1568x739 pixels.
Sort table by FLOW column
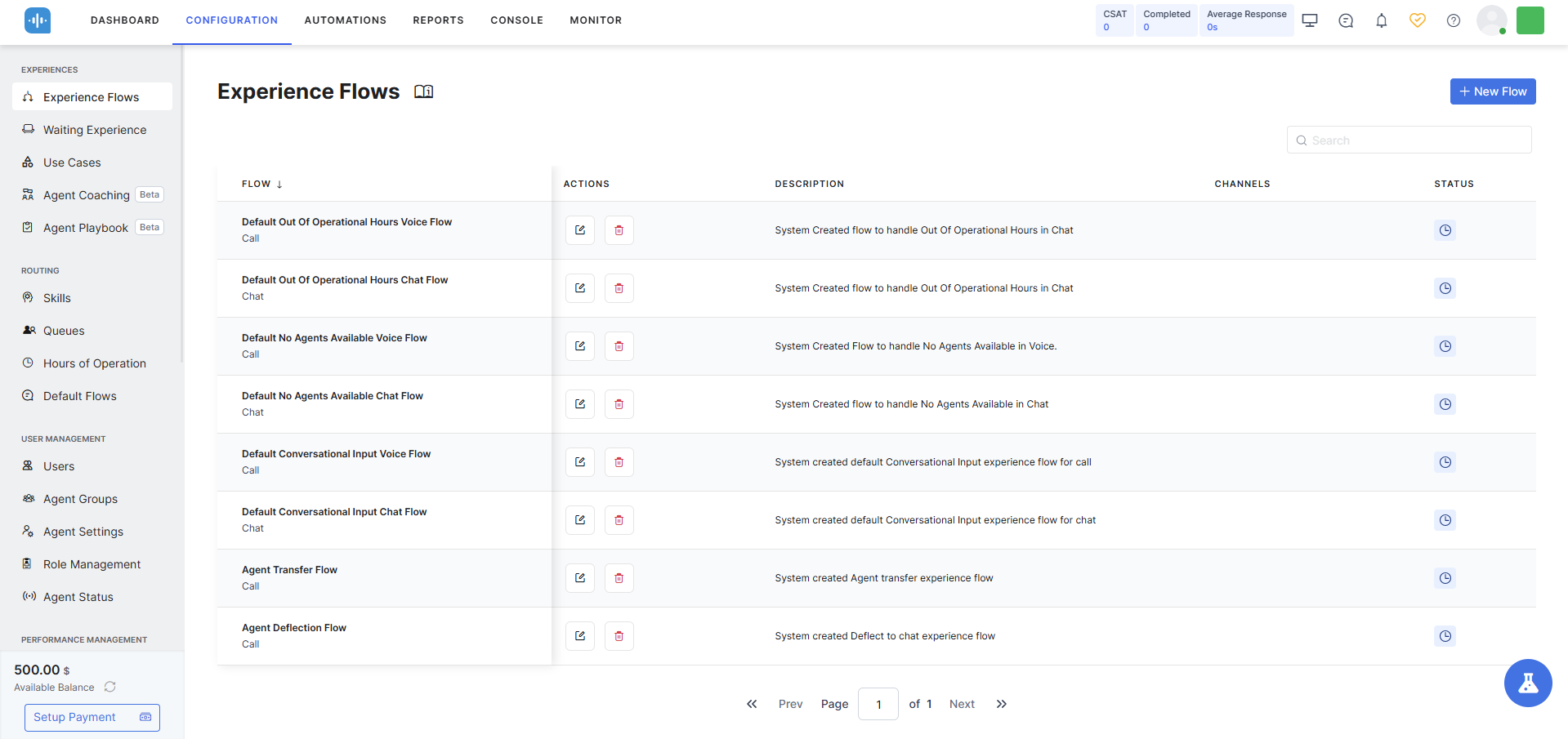tap(262, 185)
